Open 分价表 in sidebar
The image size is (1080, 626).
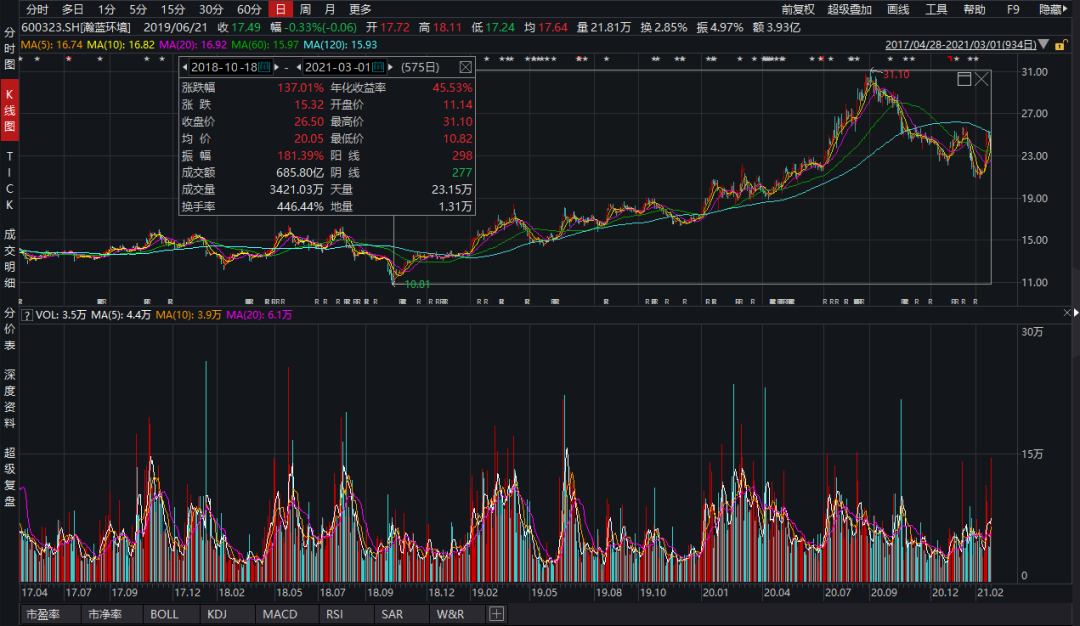coord(10,329)
